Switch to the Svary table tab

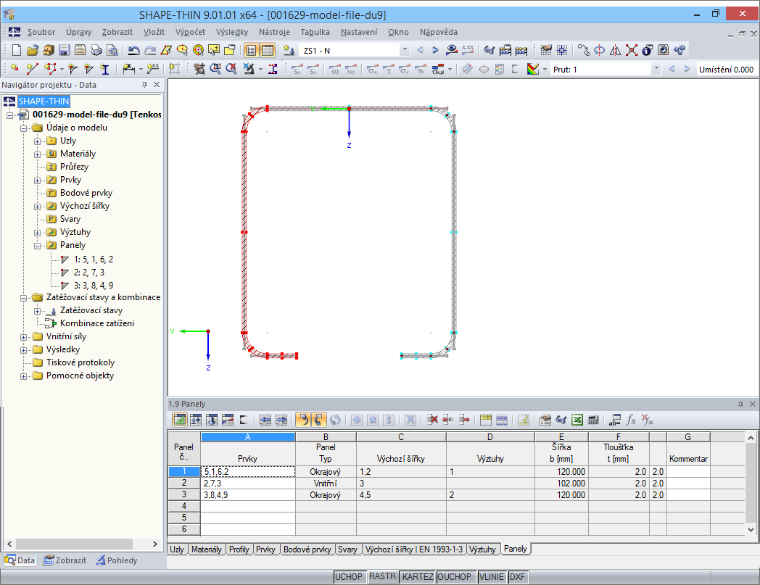[347, 549]
